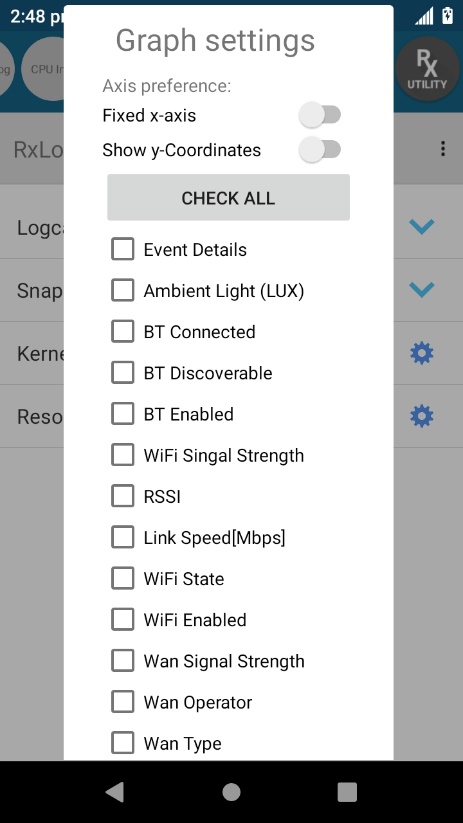Open the three-dot overflow menu
The height and width of the screenshot is (823, 463).
(x=443, y=149)
